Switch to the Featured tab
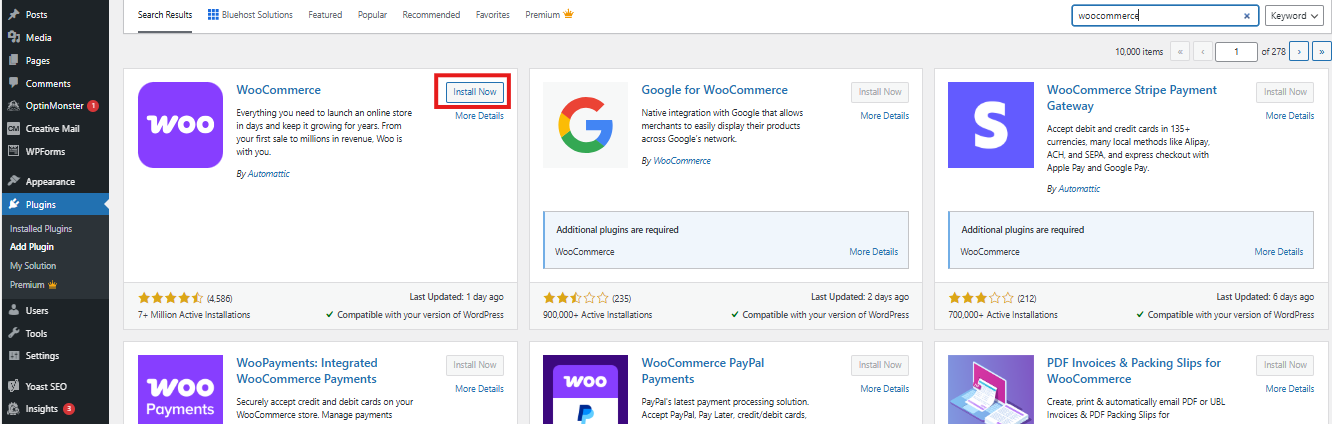The image size is (1332, 424). pos(325,15)
